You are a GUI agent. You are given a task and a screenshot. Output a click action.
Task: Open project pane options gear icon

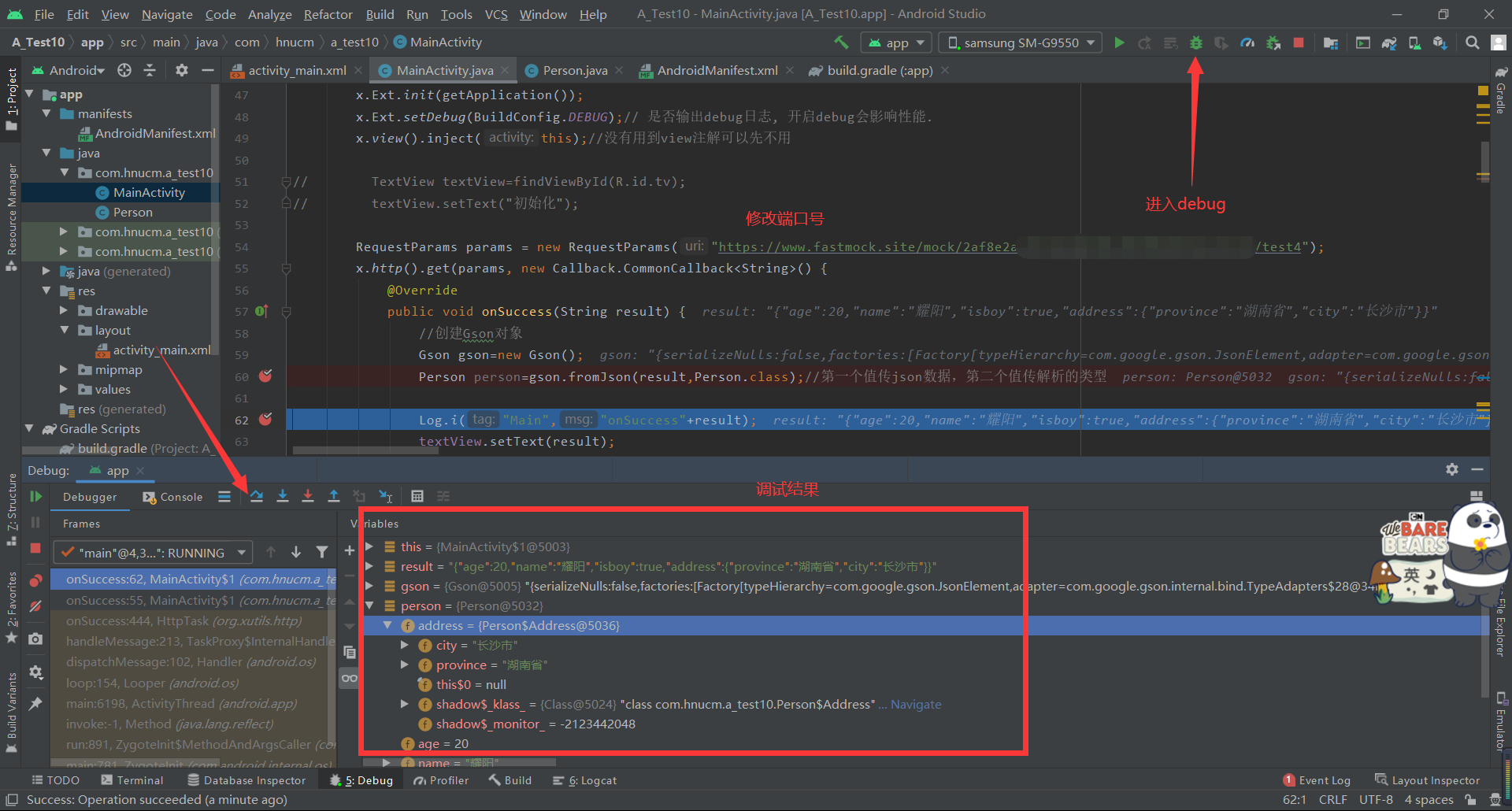tap(182, 70)
